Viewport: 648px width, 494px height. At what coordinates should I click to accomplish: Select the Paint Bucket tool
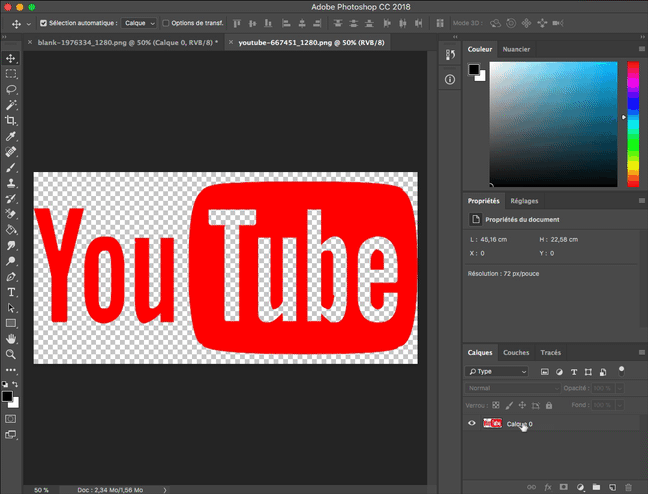(x=11, y=230)
